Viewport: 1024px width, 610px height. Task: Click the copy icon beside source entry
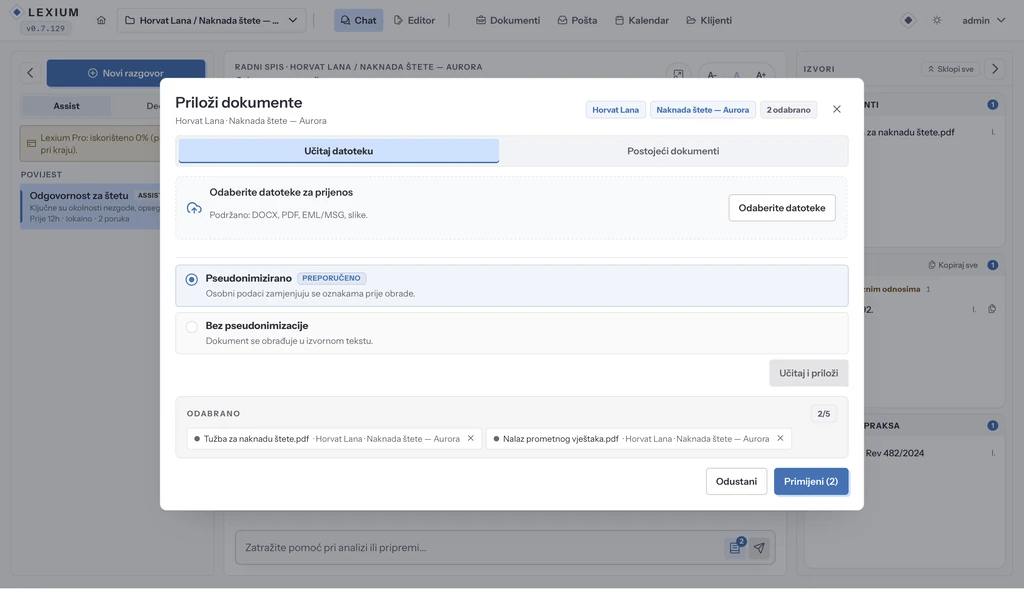click(992, 309)
